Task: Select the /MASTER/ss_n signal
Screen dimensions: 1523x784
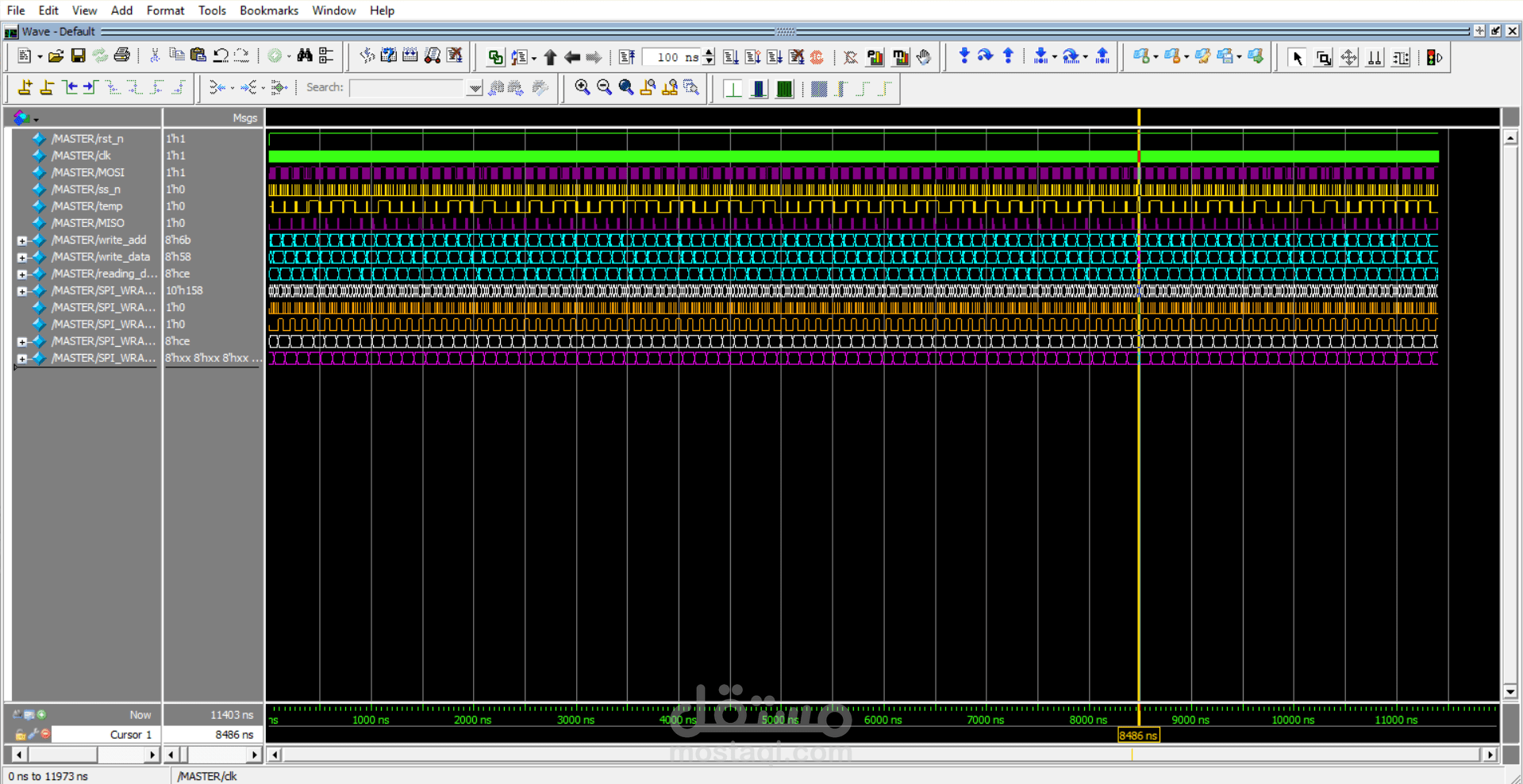Action: pyautogui.click(x=86, y=190)
